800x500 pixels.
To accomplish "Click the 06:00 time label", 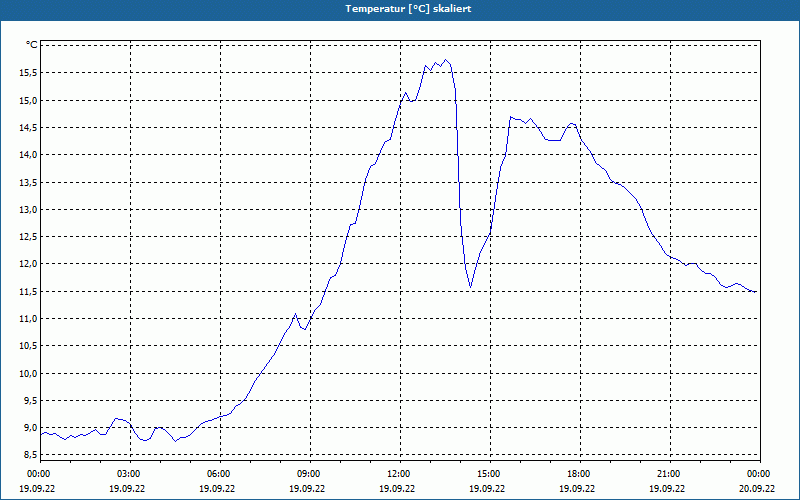I will pyautogui.click(x=220, y=474).
